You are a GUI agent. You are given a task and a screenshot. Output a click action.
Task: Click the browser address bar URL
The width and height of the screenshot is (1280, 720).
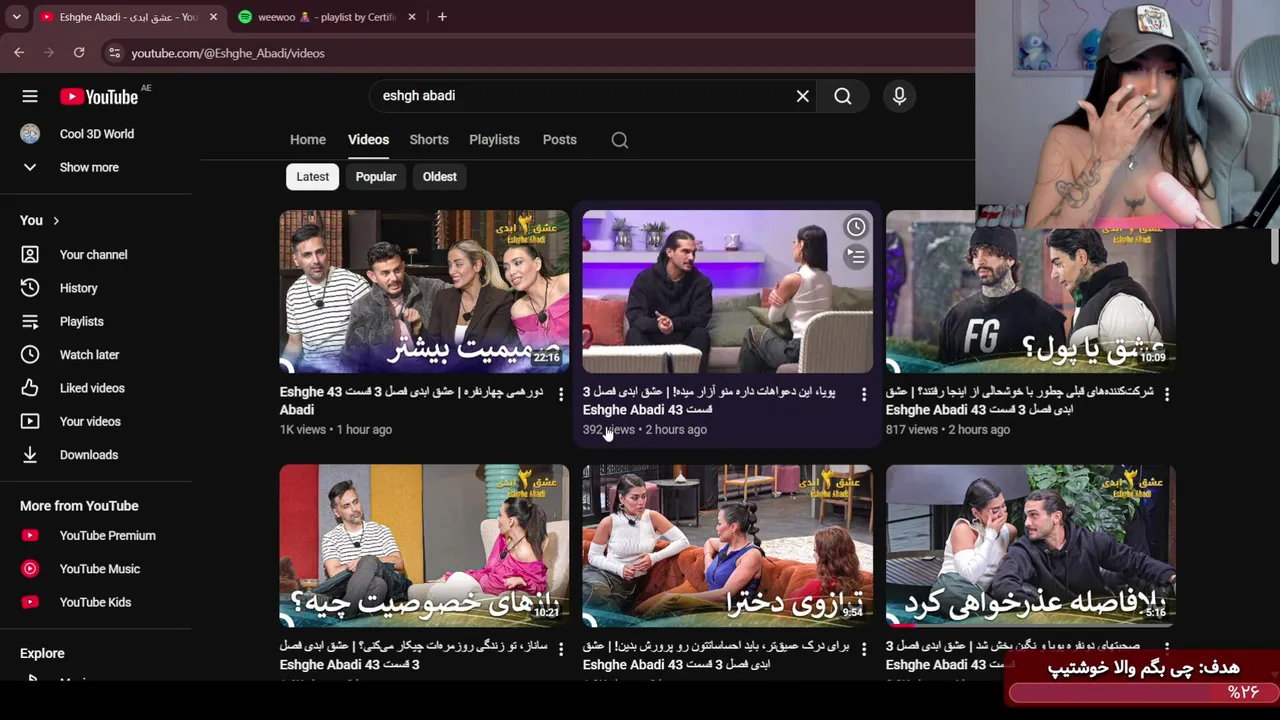tap(228, 53)
